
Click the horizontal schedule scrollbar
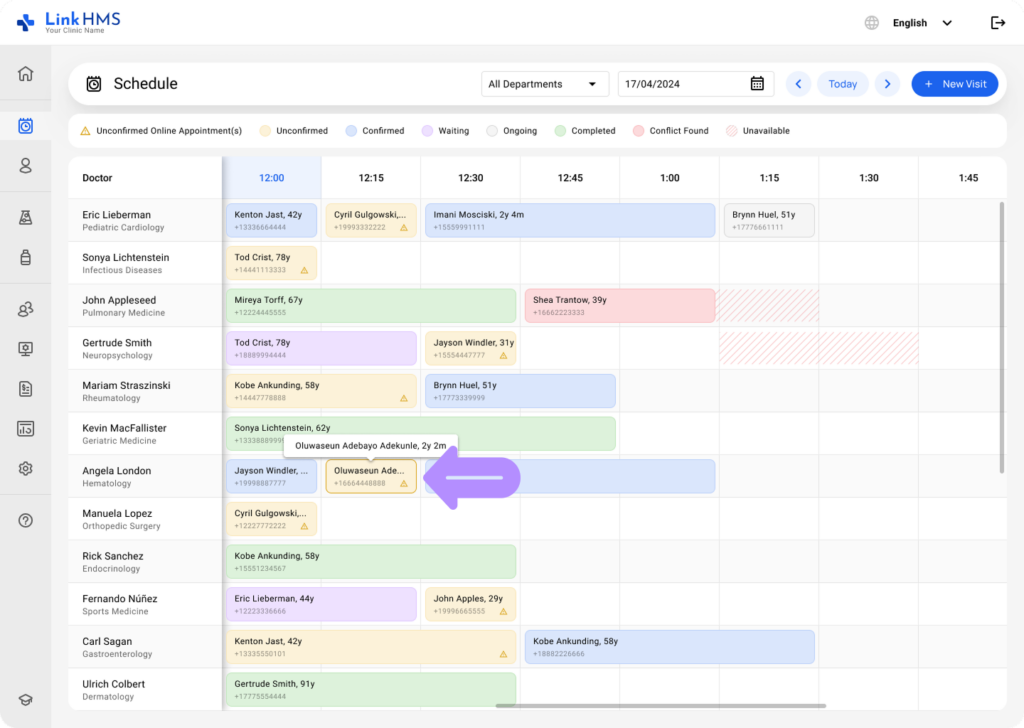(x=661, y=706)
